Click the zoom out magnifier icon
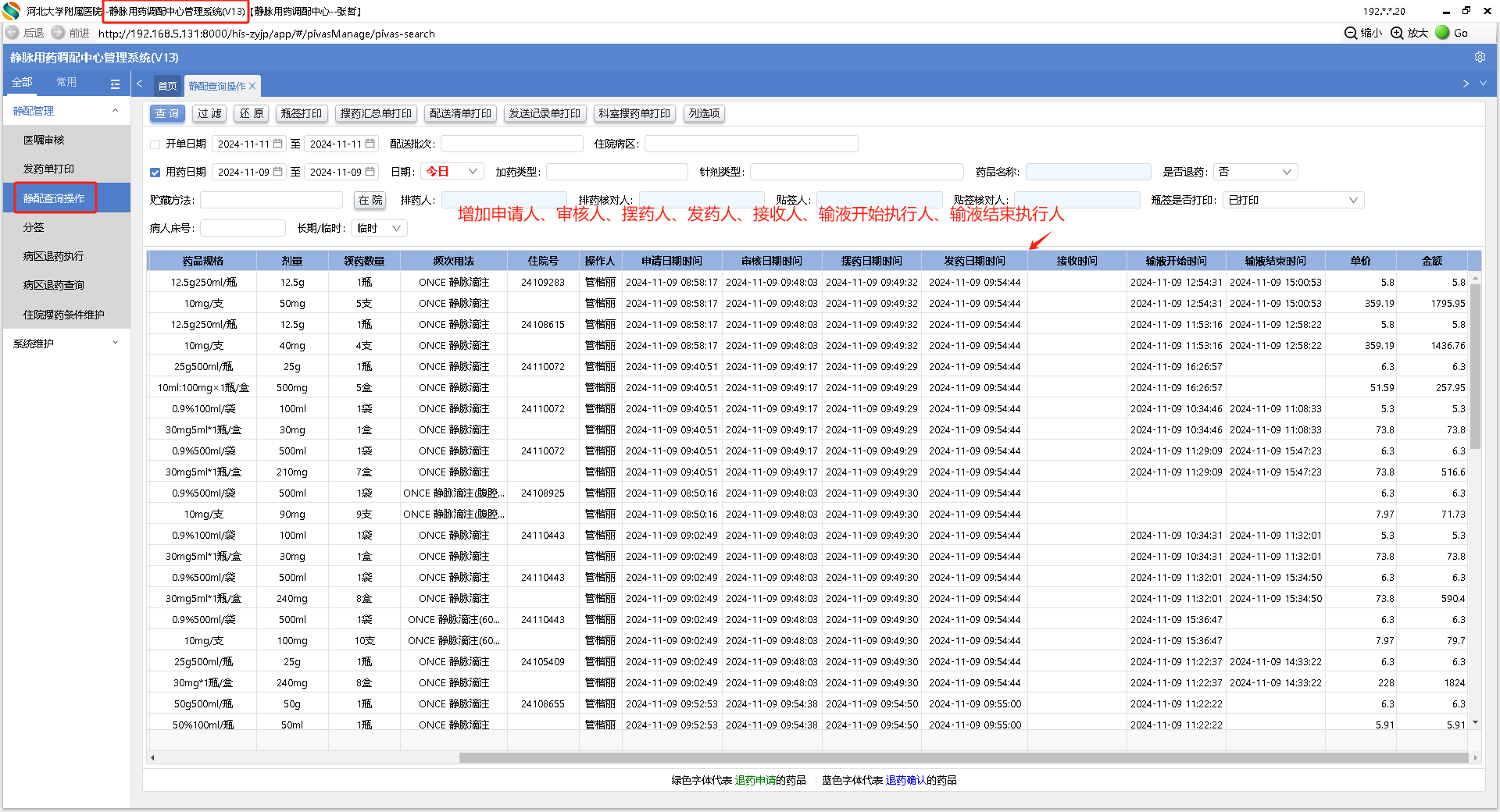 (x=1351, y=33)
